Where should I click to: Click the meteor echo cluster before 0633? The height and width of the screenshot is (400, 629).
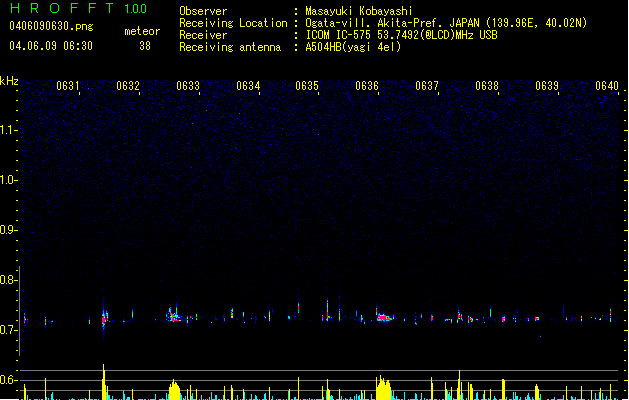click(x=173, y=315)
